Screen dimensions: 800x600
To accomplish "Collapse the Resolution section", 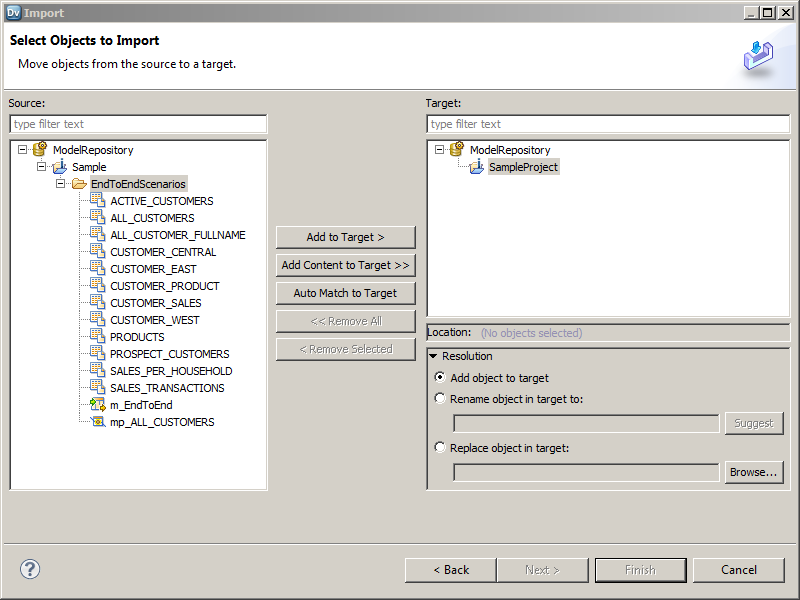I will 433,356.
